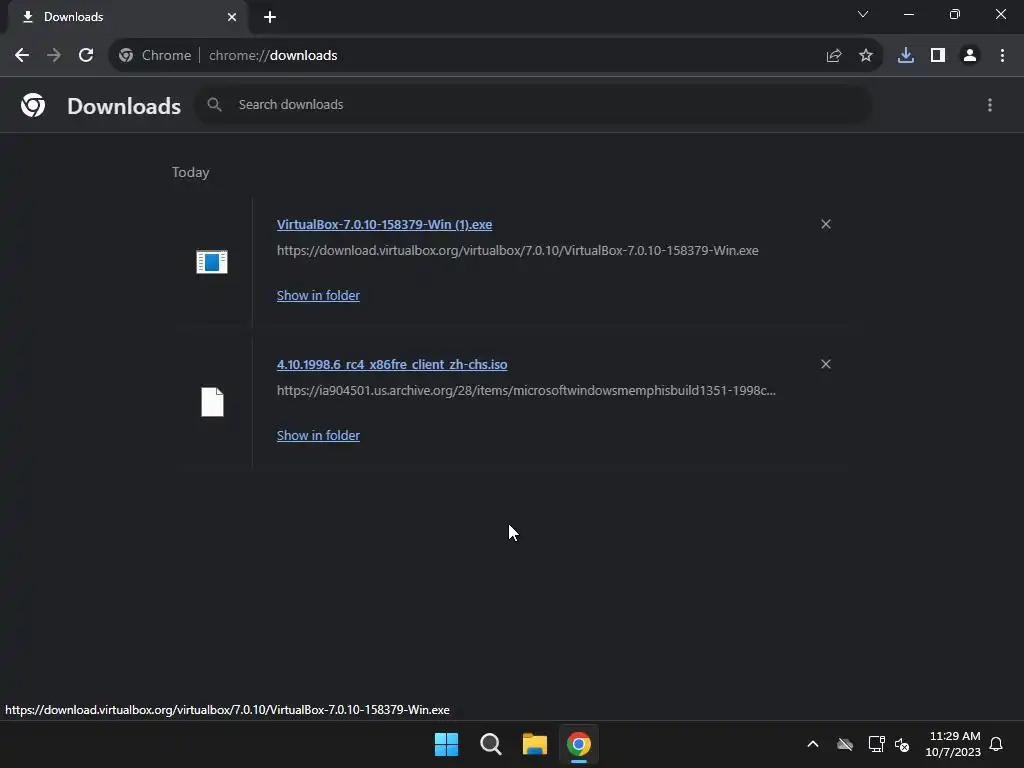Open taskbar Search
This screenshot has width=1024, height=768.
pyautogui.click(x=490, y=744)
